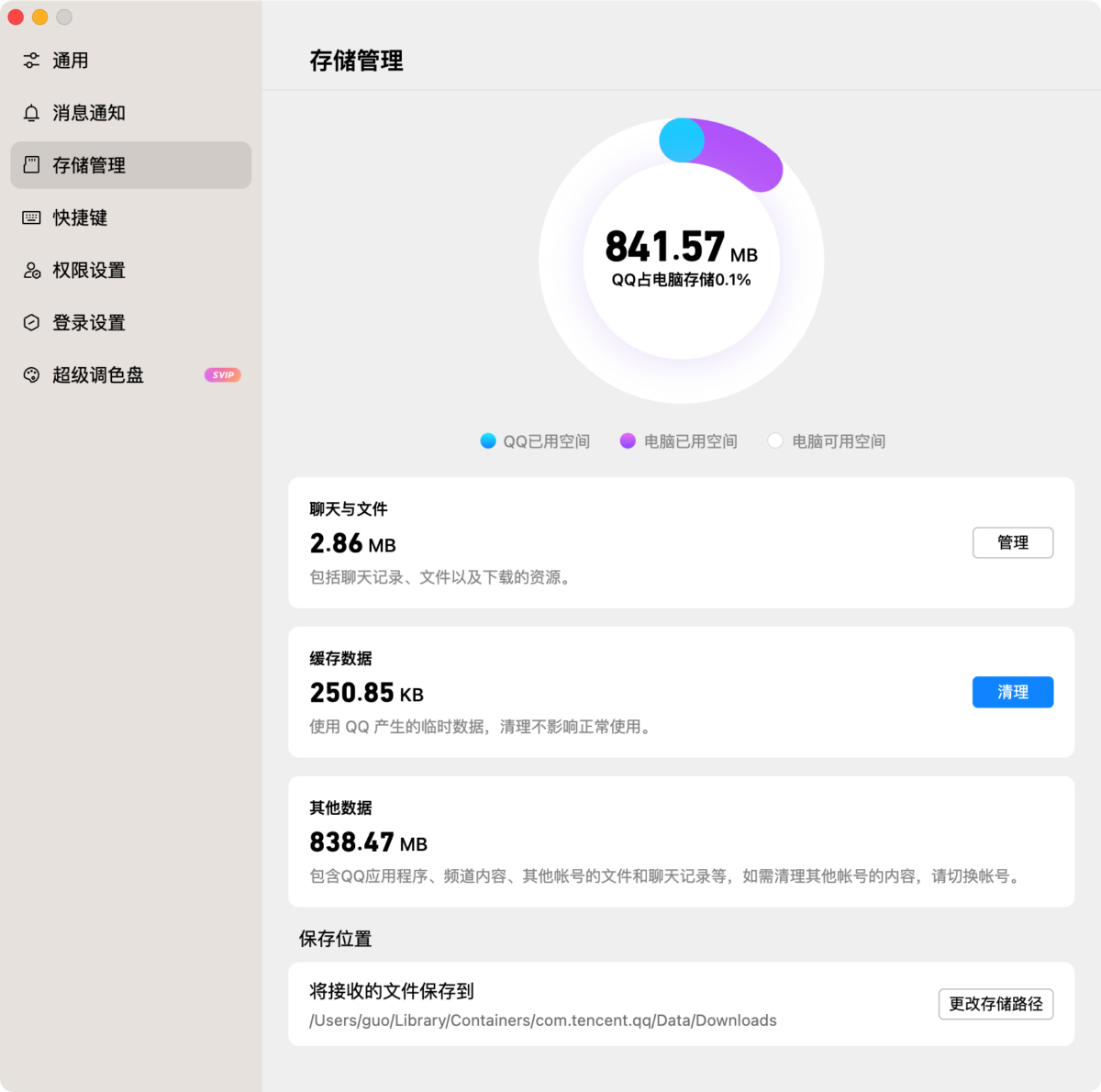Viewport: 1101px width, 1092px height.
Task: Minimize the window with yellow button
Action: click(39, 17)
